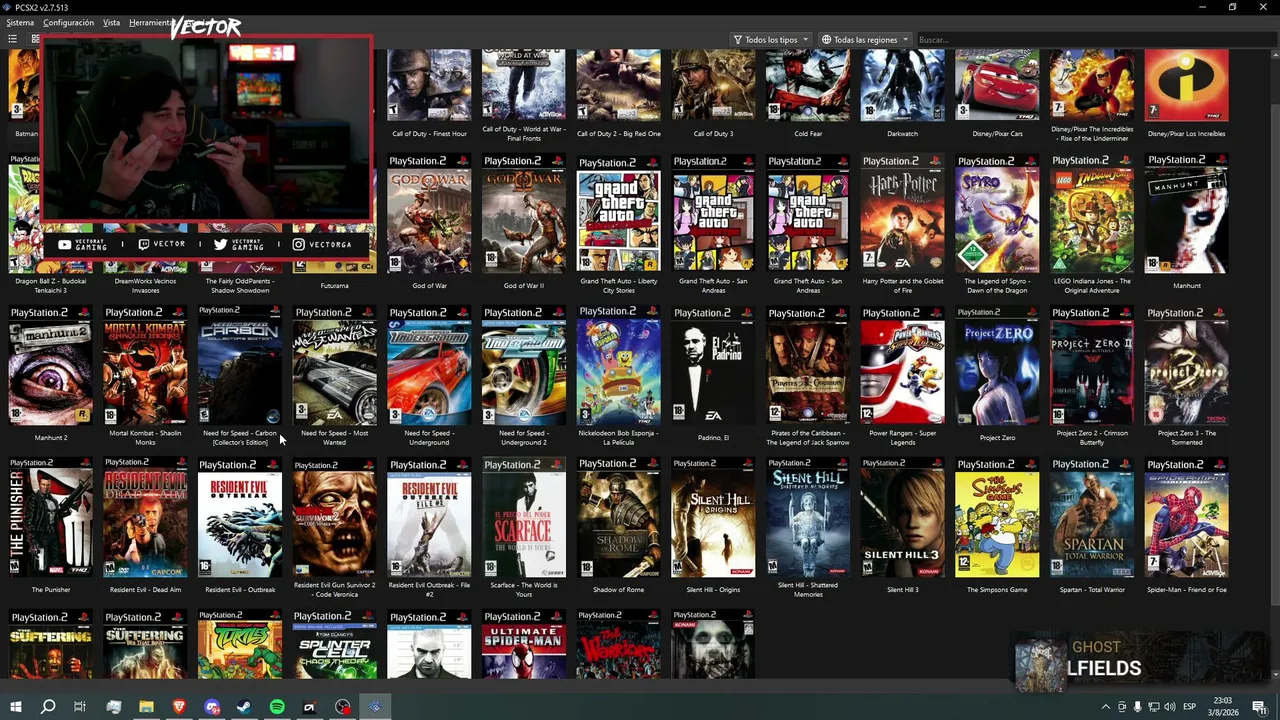The width and height of the screenshot is (1280, 720).
Task: Select Need for Speed Most Wanted cover
Action: [334, 366]
